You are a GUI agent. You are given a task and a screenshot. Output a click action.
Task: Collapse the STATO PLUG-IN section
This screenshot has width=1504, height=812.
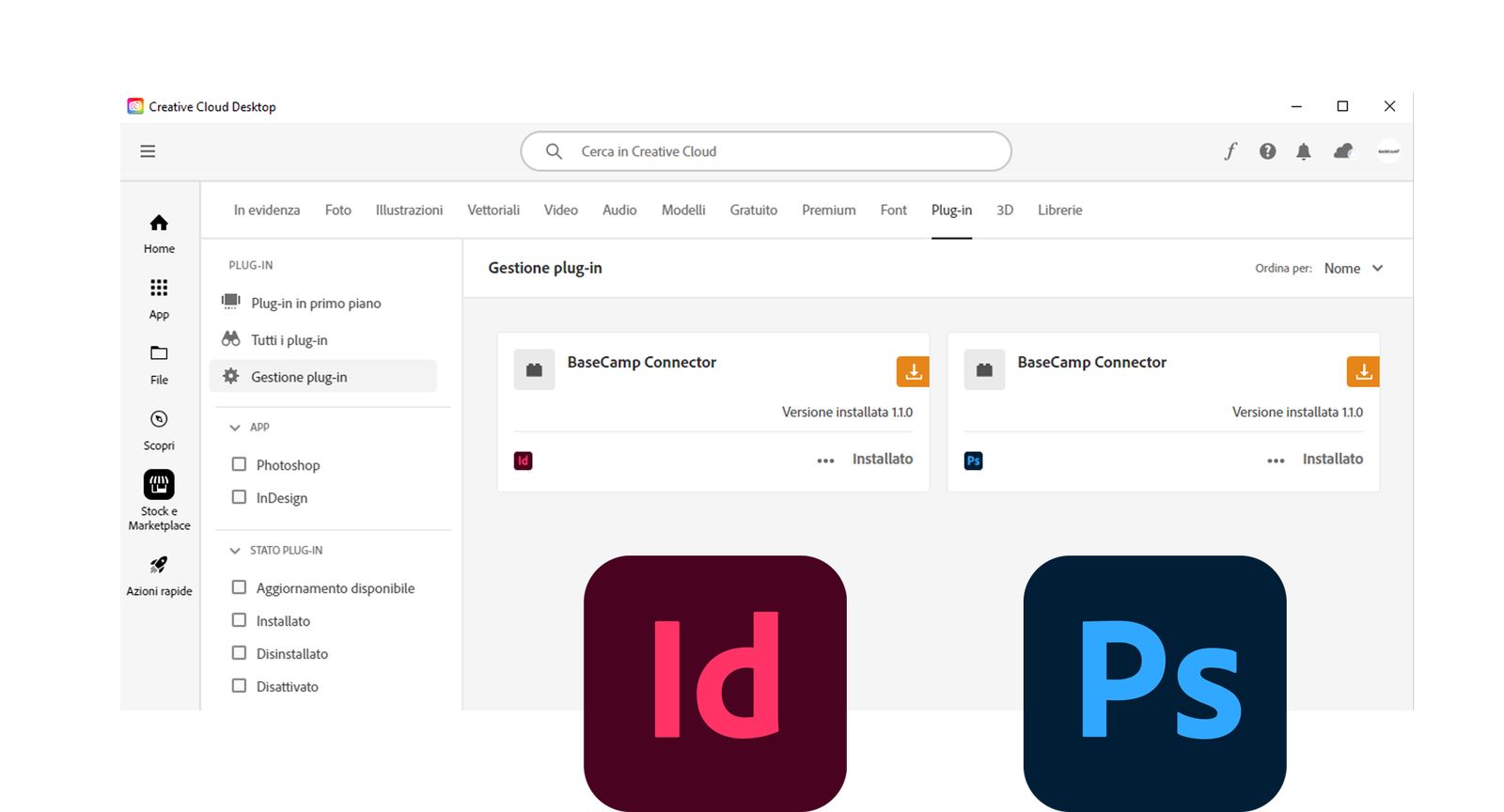pos(235,551)
